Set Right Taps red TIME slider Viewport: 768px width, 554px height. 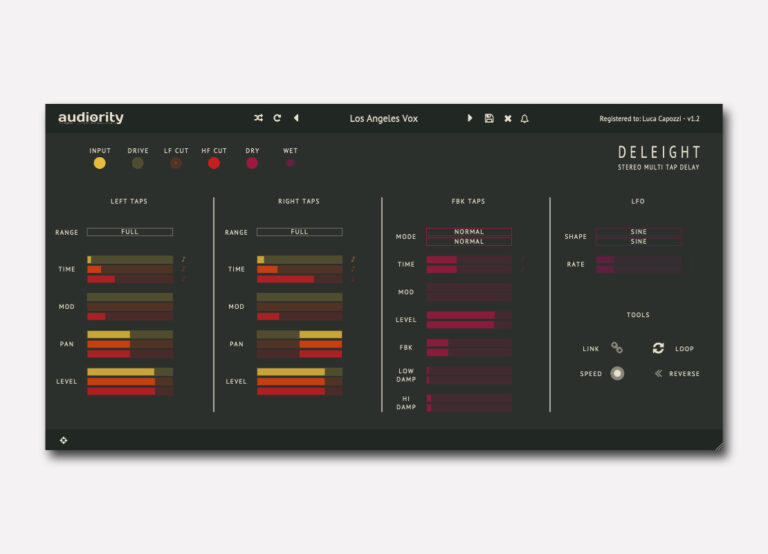tap(299, 279)
